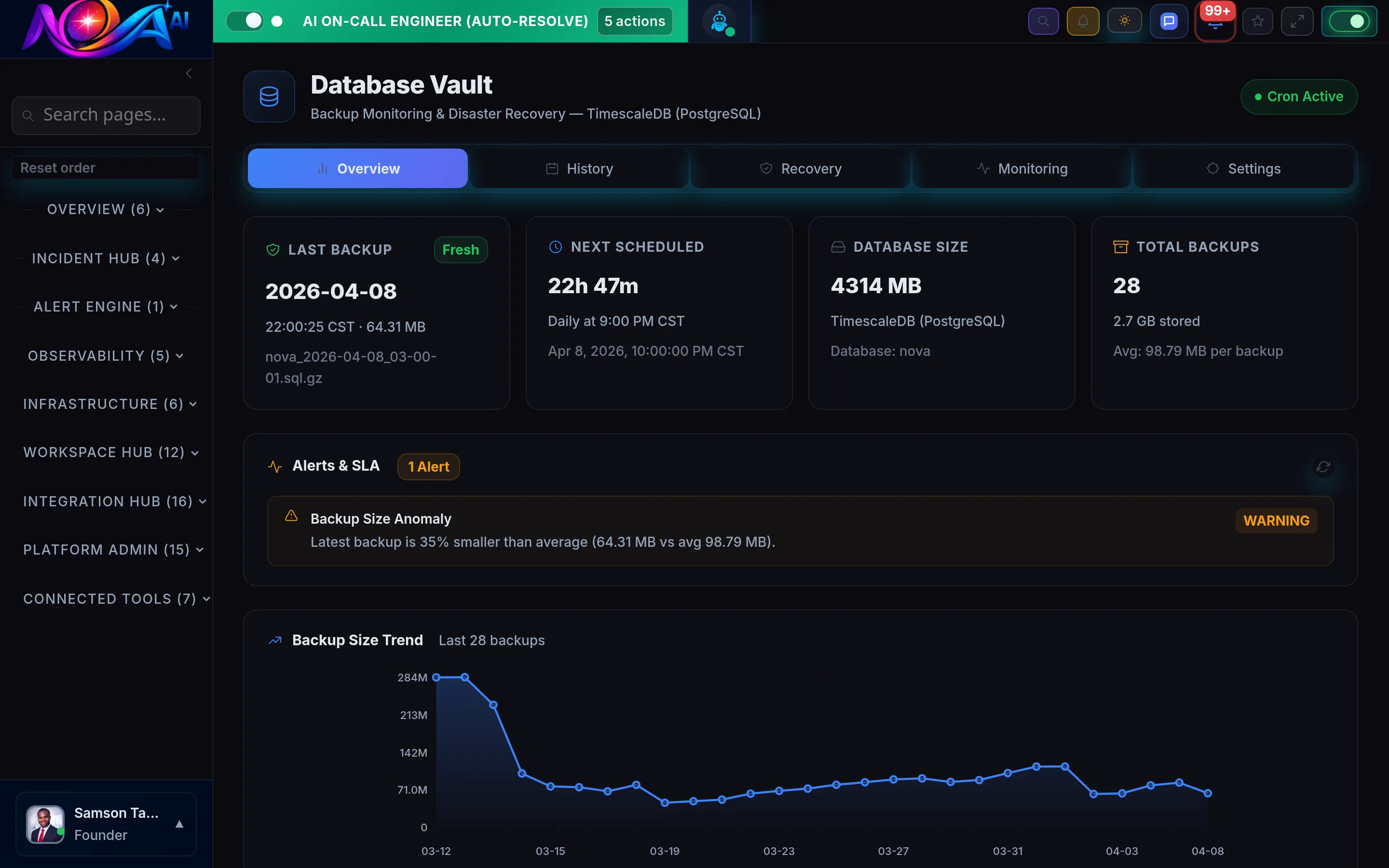Screen dimensions: 1389x868
Task: Click the Database Vault database icon
Action: (x=269, y=96)
